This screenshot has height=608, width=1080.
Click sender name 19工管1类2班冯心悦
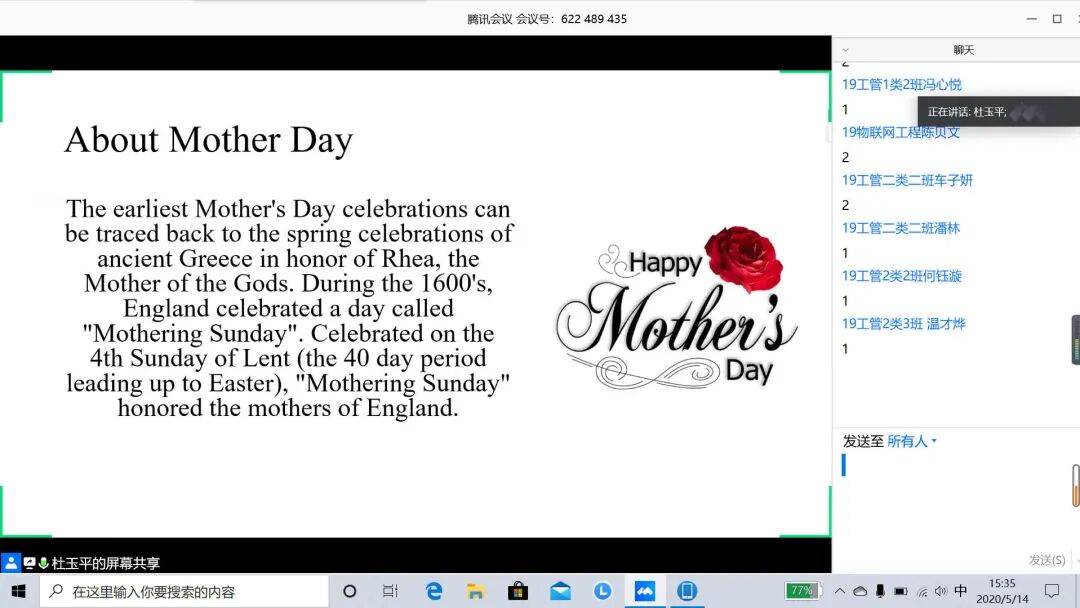point(902,84)
